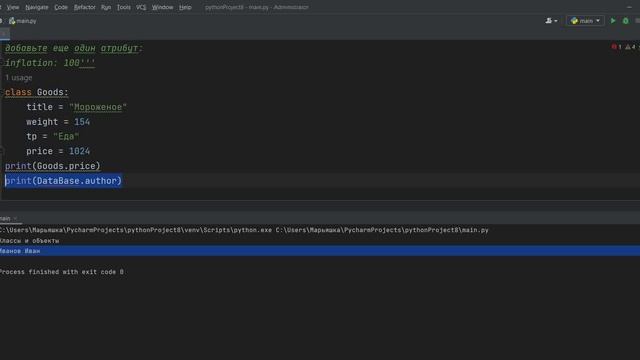Minimize the PyCharm window
Viewport: 640px width, 360px height.
(x=629, y=7)
